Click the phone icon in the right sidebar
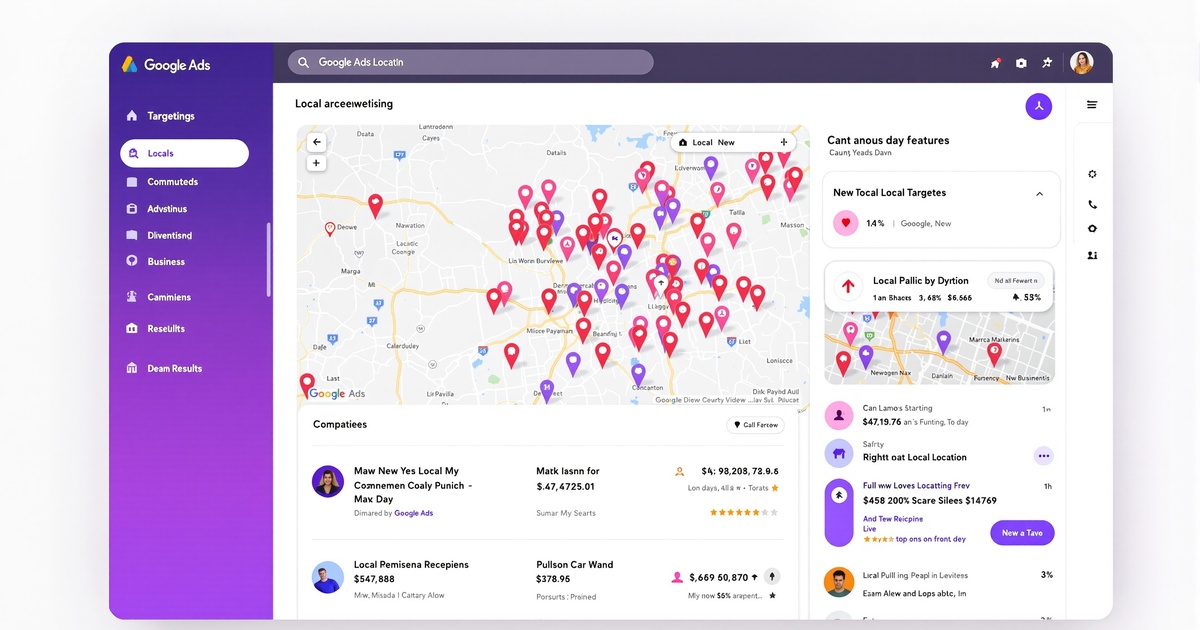The image size is (1200, 630). (x=1092, y=204)
